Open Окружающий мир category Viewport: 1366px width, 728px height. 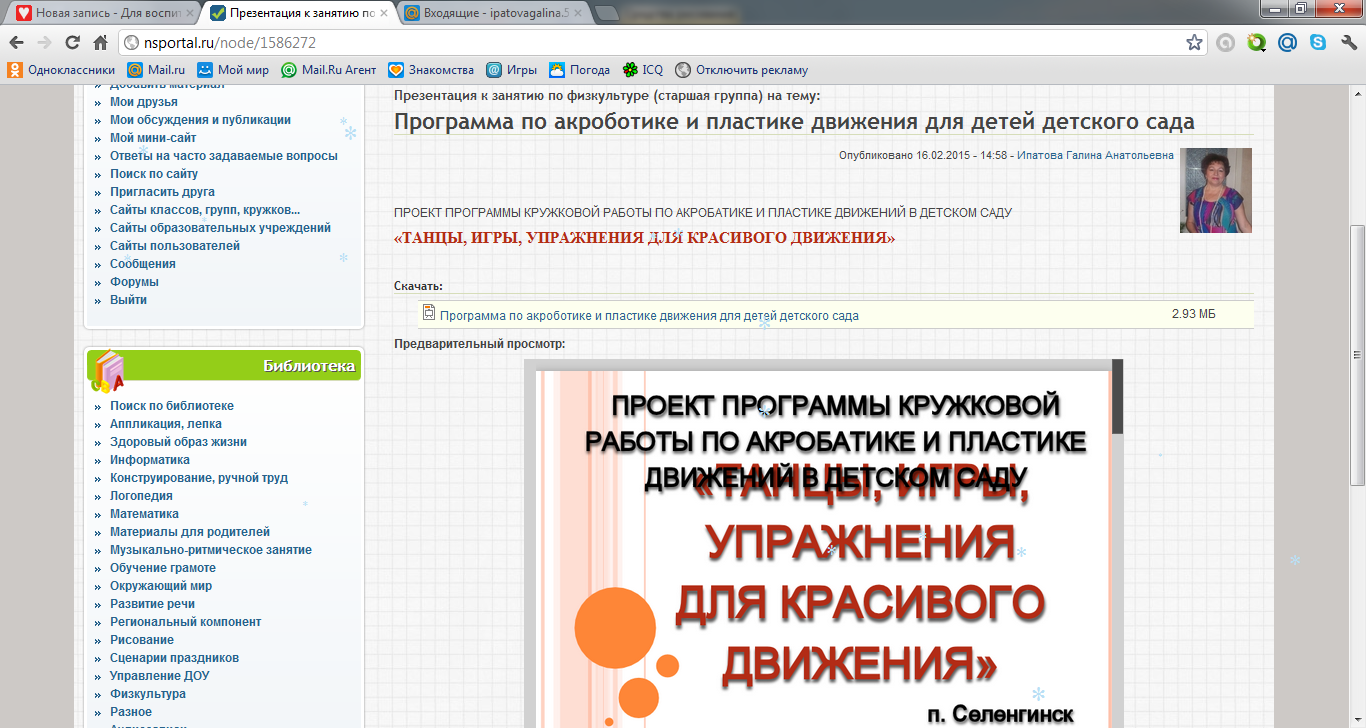click(161, 586)
